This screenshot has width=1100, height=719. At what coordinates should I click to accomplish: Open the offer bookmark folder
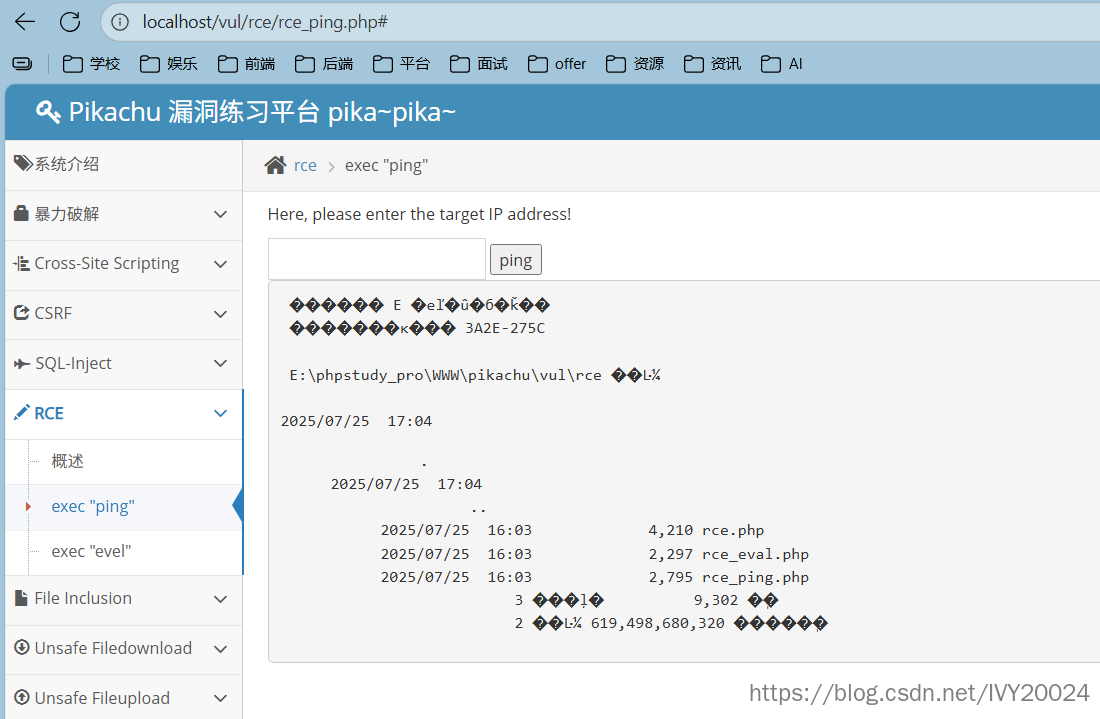click(557, 64)
